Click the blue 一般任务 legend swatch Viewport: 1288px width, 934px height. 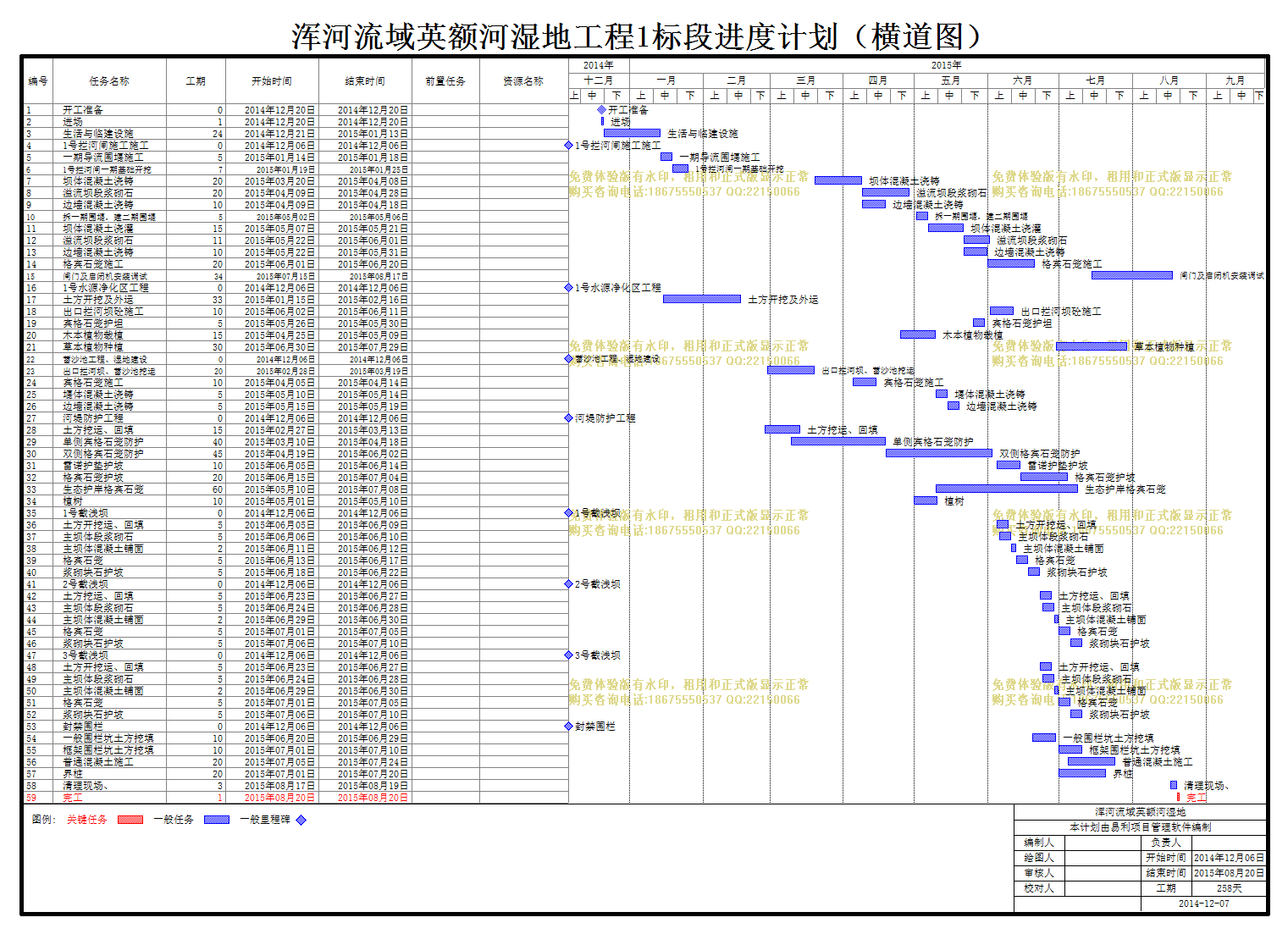(217, 820)
